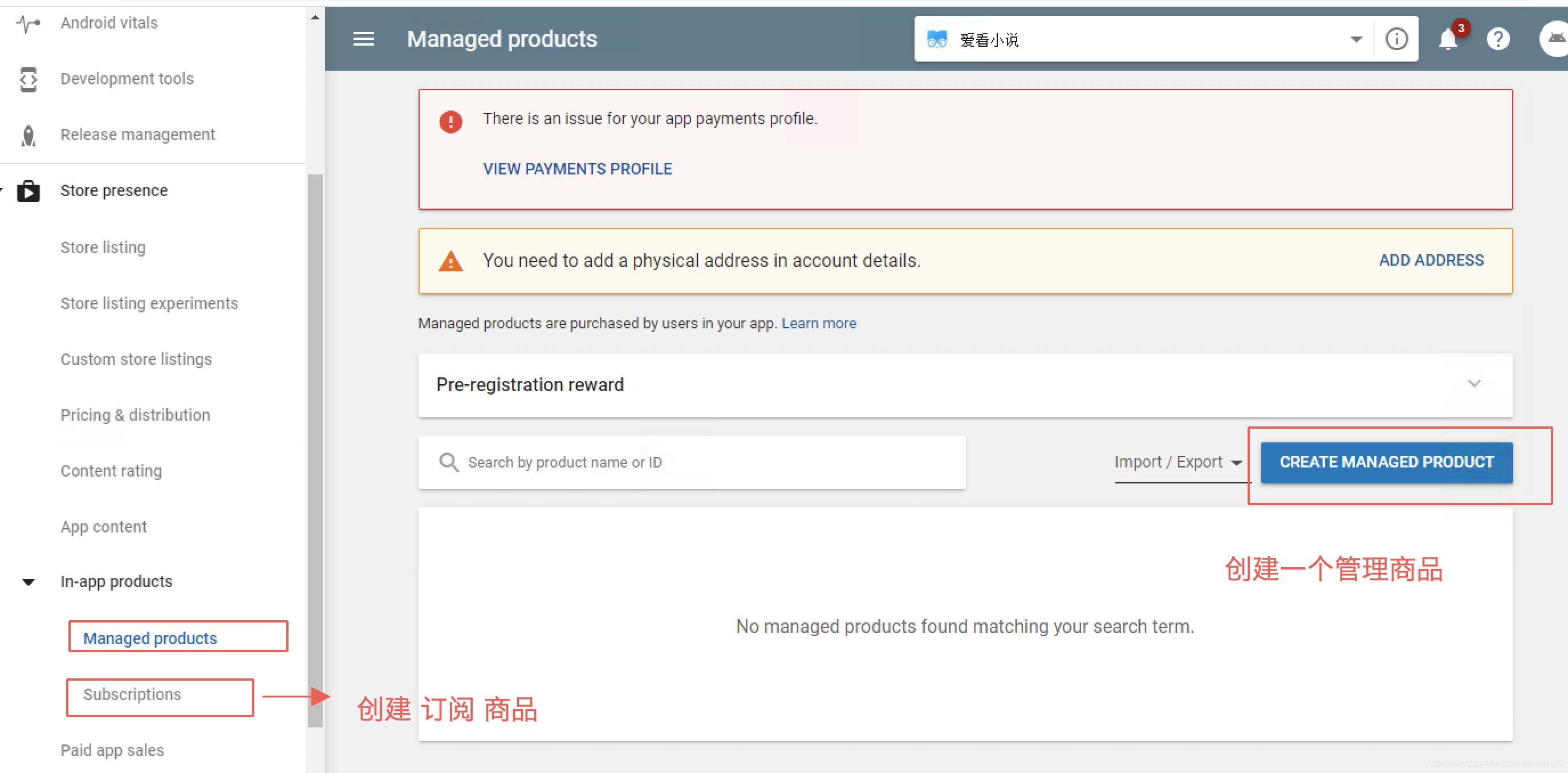
Task: Select Store listing menu item
Action: [103, 248]
